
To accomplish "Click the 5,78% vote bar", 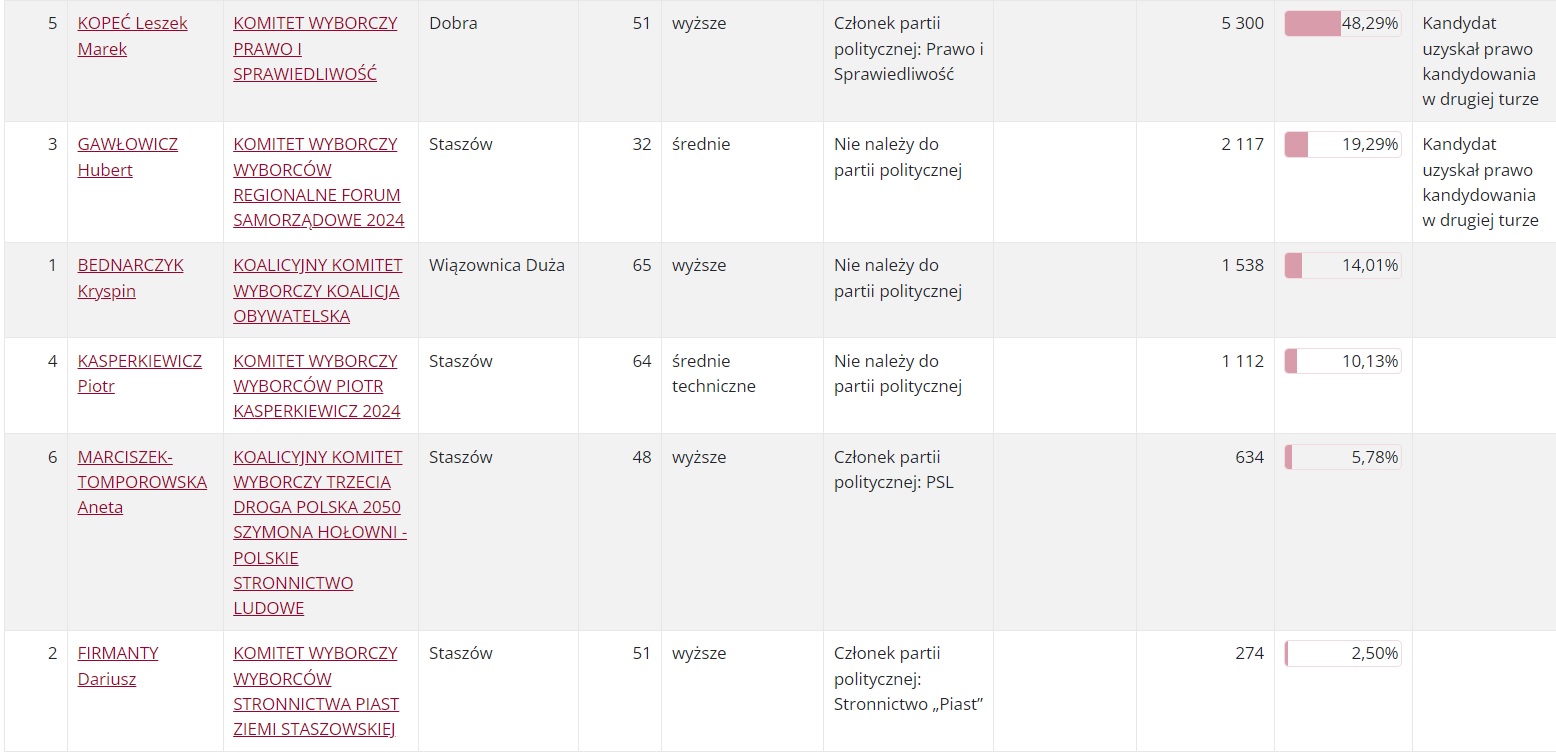I will (x=1342, y=457).
